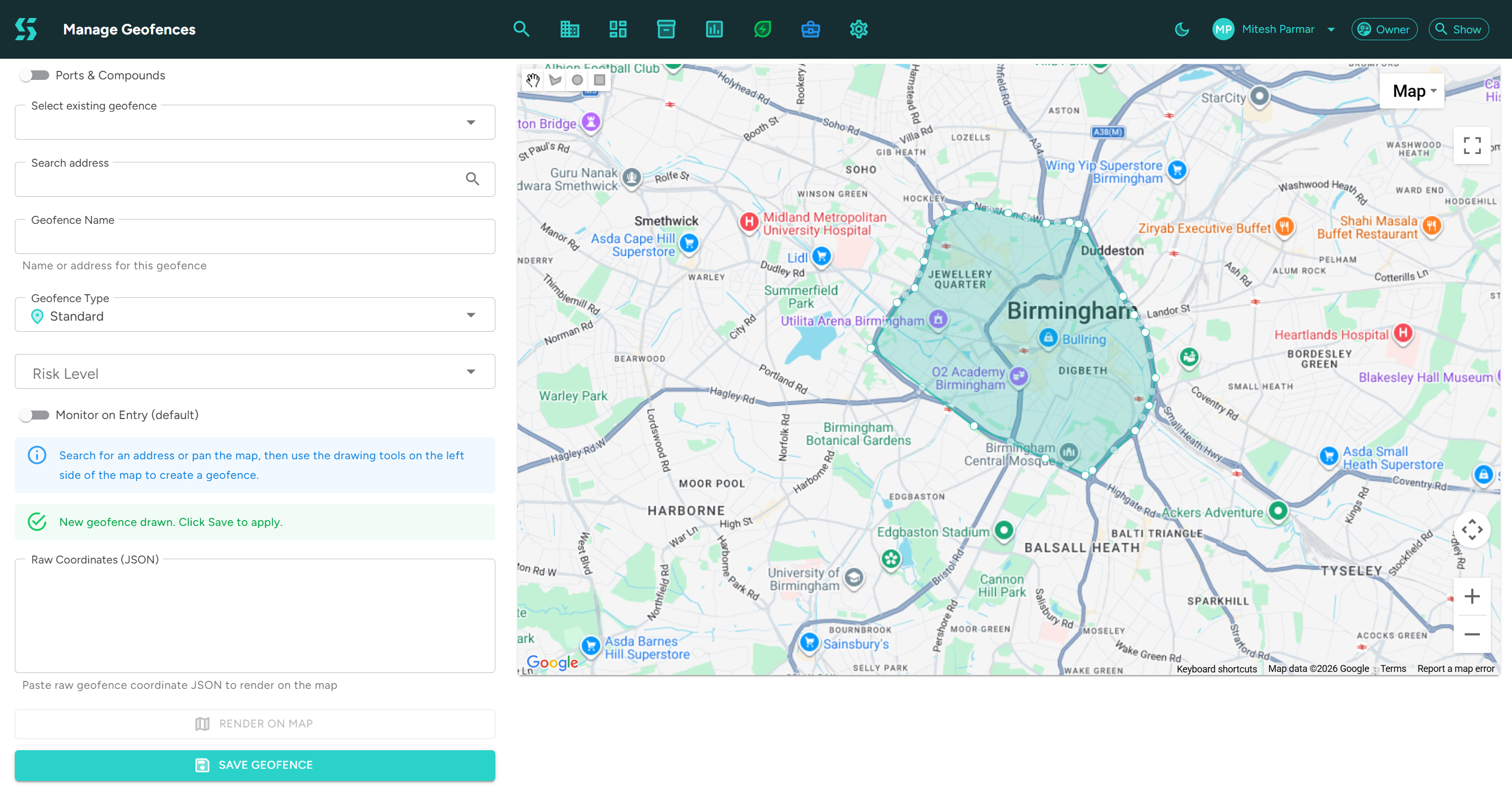Open the Select existing geofence dropdown
This screenshot has width=1512, height=792.
[x=255, y=122]
